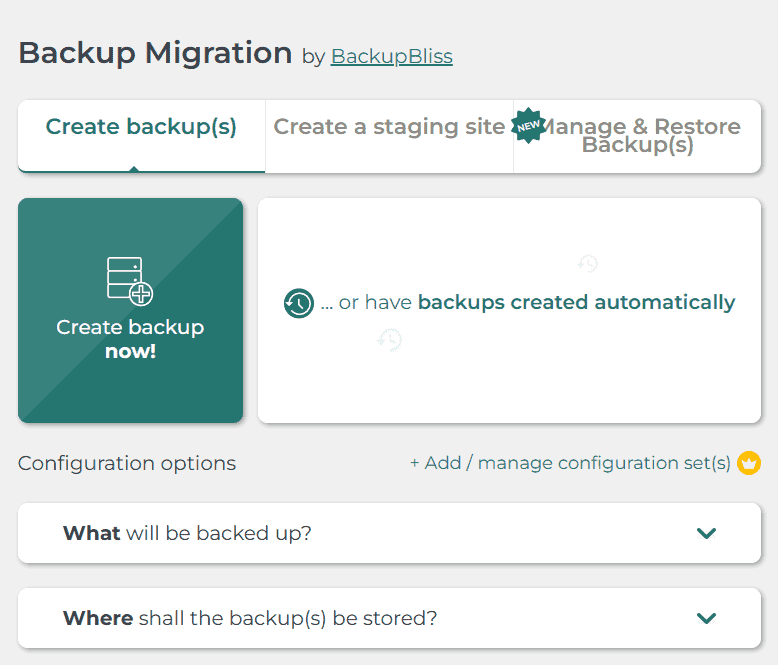Open the Manage & Restore Backup(s) tab
The width and height of the screenshot is (778, 665).
tap(640, 136)
